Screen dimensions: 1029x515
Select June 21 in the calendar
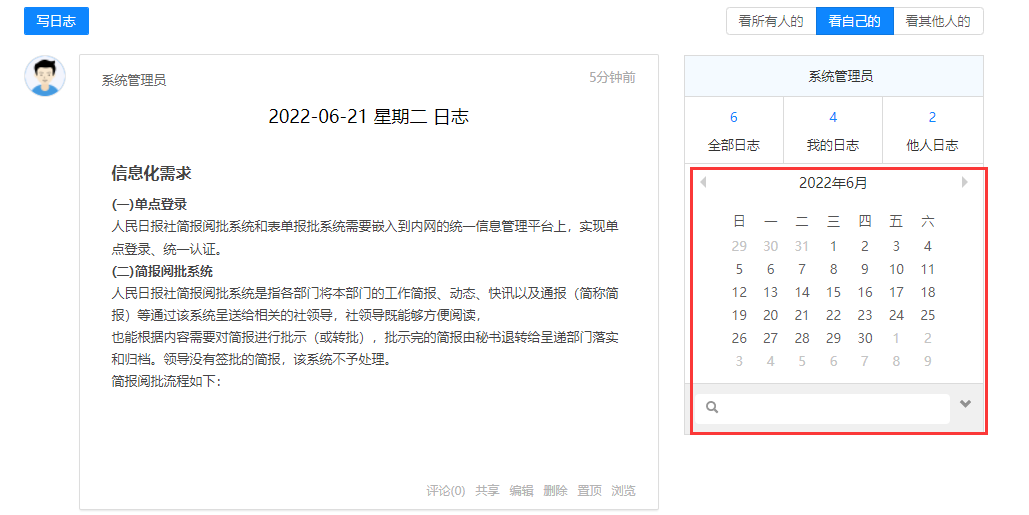[x=802, y=315]
